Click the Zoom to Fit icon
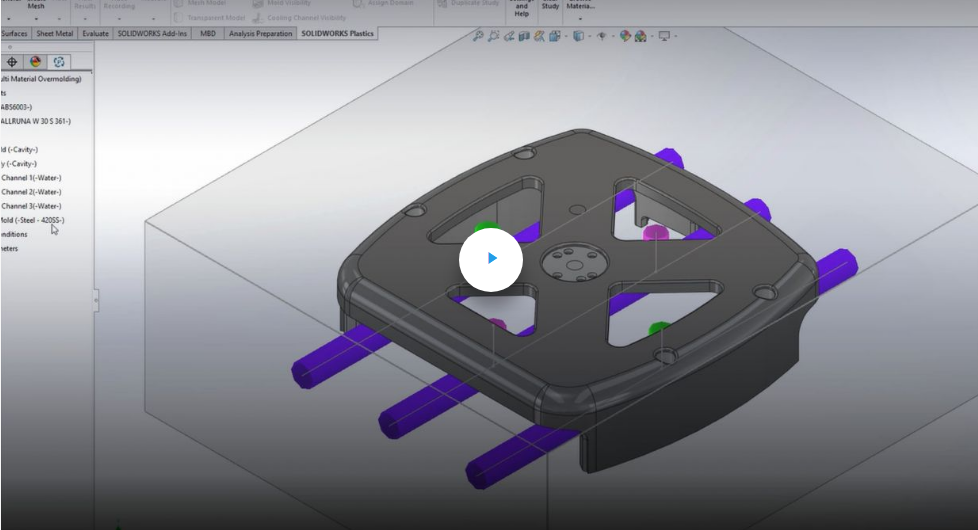This screenshot has width=978, height=530. tap(479, 36)
